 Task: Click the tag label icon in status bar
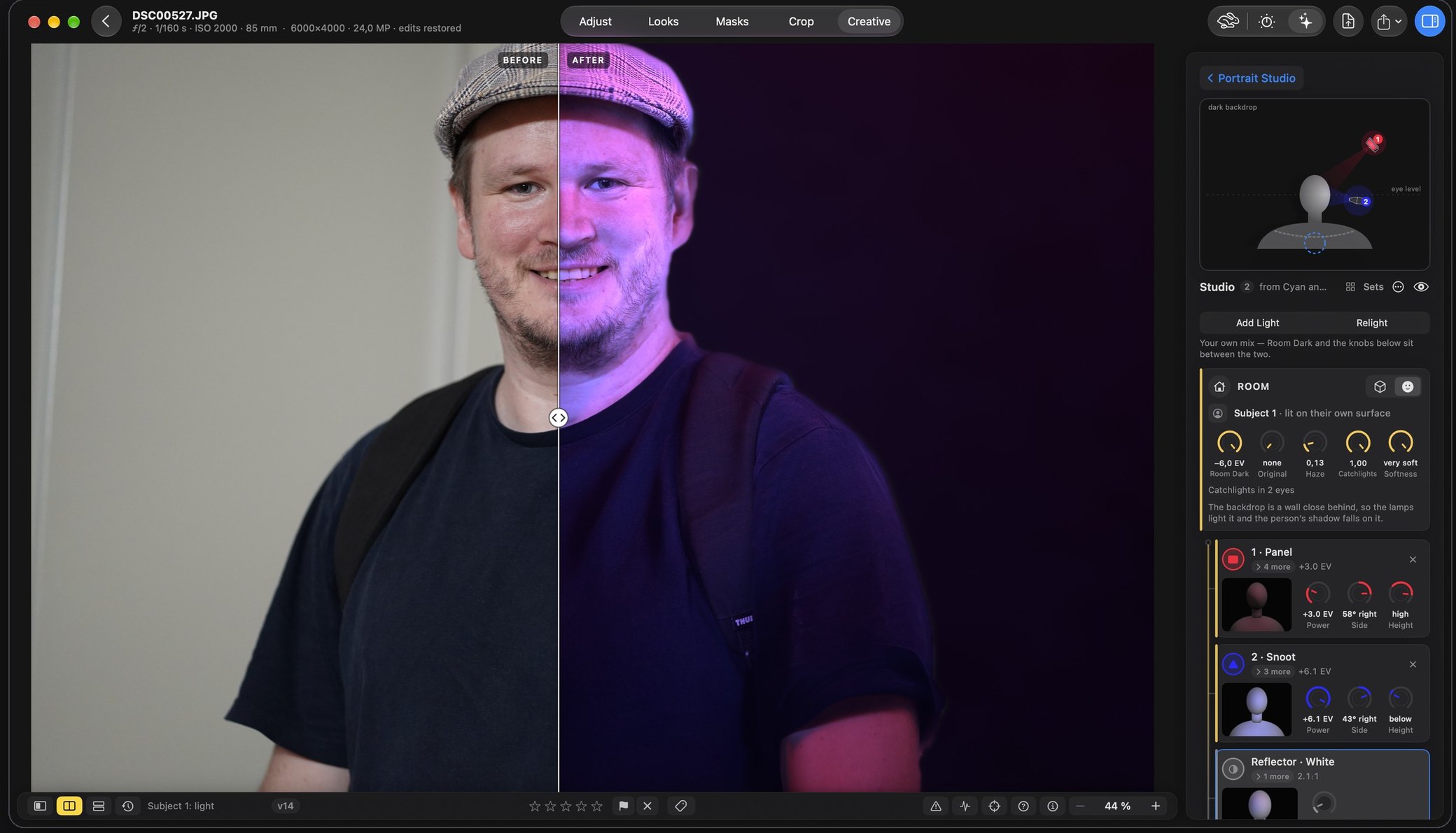click(x=680, y=806)
